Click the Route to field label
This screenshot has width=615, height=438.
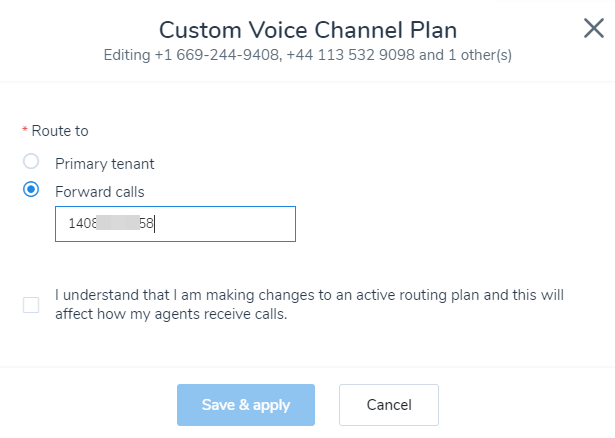(x=60, y=131)
